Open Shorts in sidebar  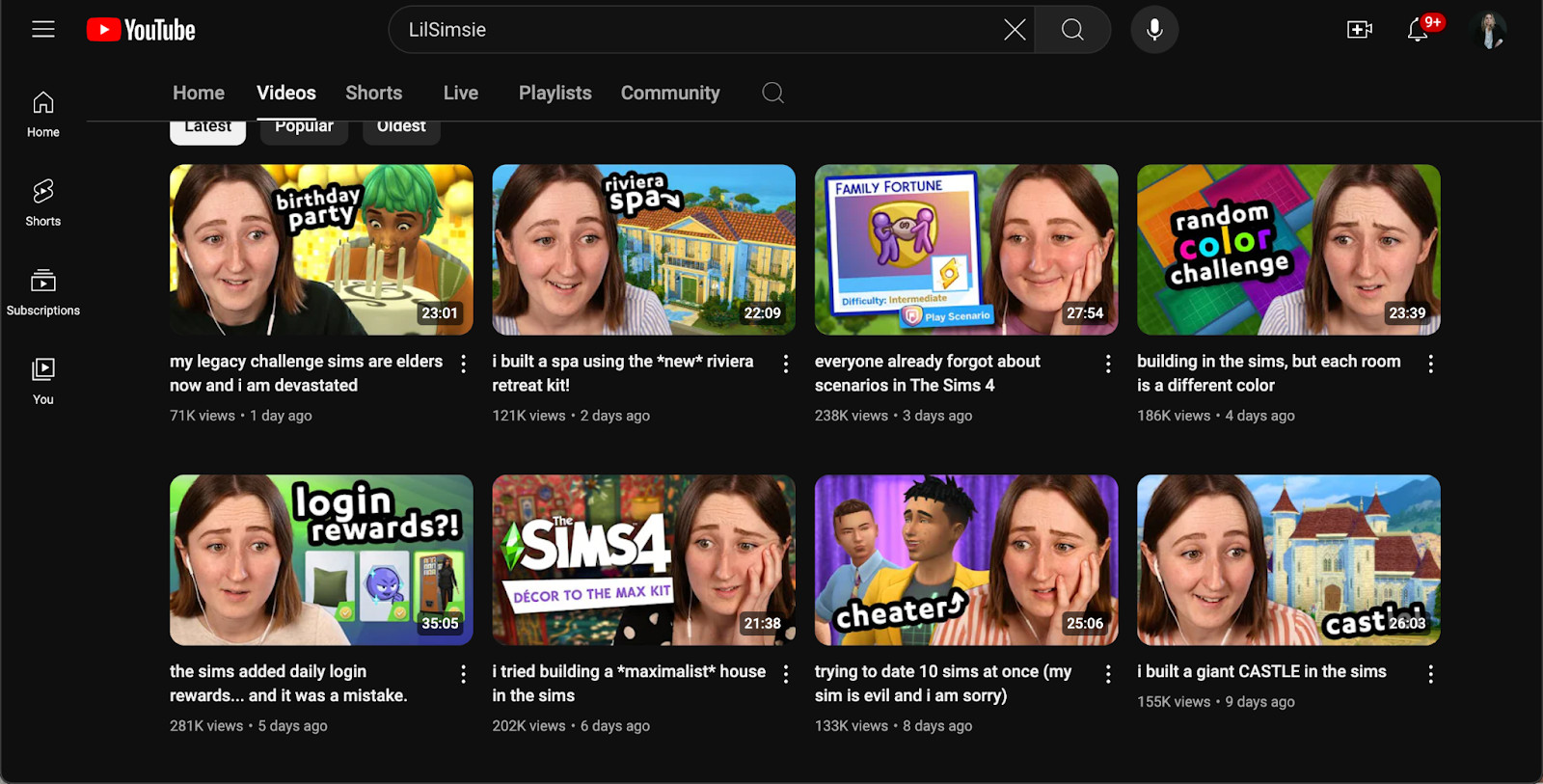pos(43,203)
